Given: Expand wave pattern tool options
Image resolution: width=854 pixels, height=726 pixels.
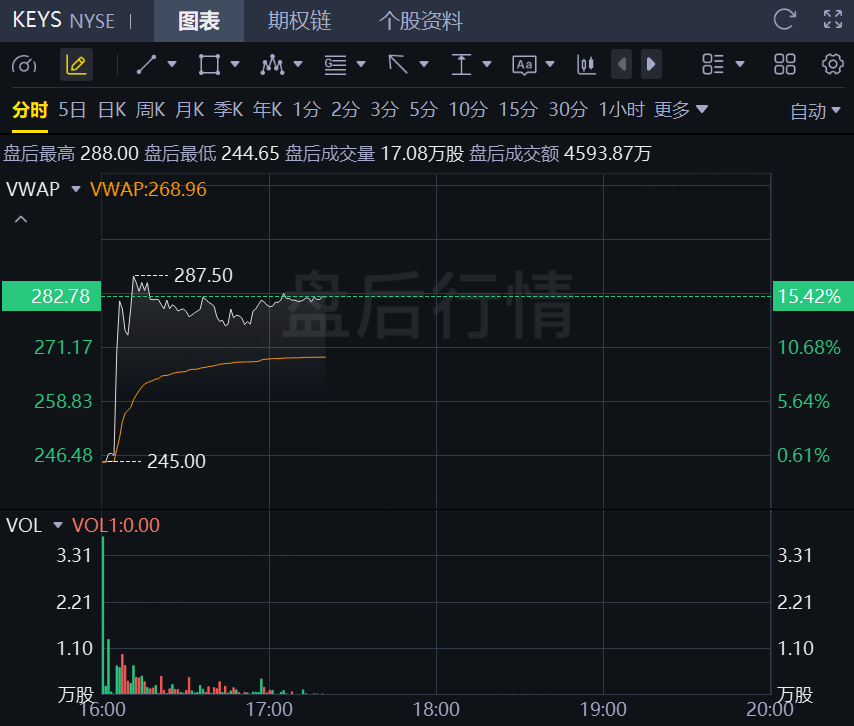Looking at the screenshot, I should click(298, 64).
